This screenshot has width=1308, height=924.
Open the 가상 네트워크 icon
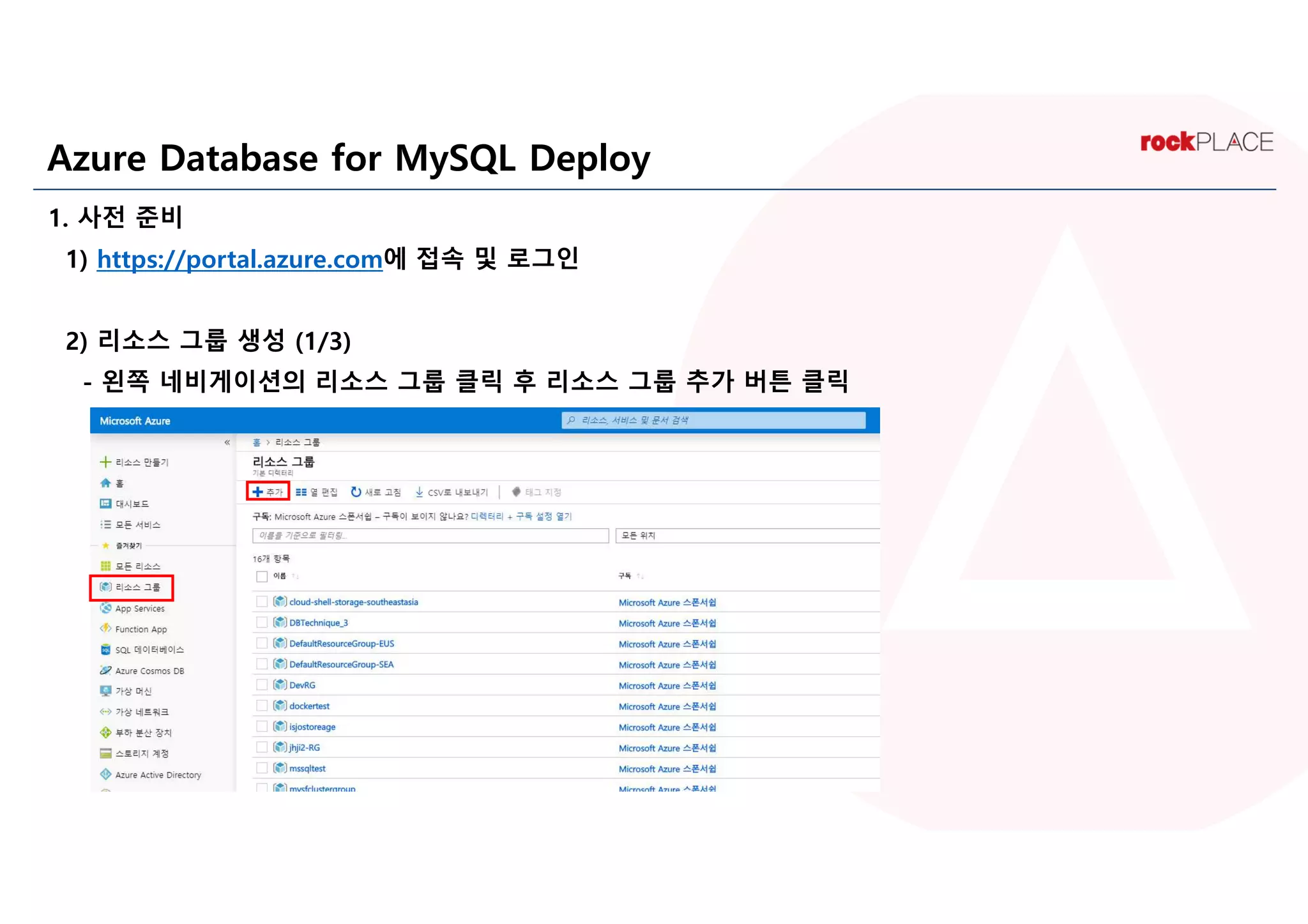tap(105, 711)
